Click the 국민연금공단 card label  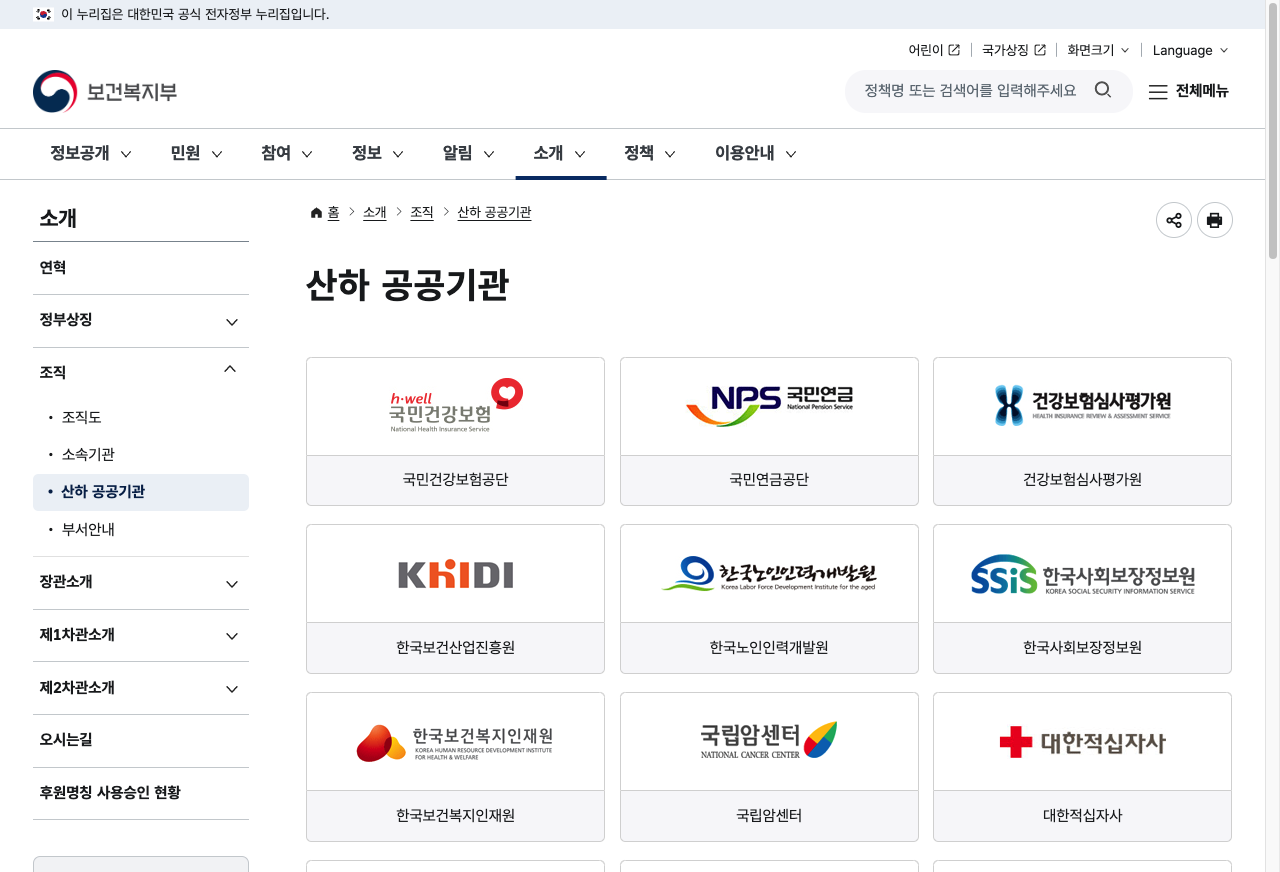point(769,480)
